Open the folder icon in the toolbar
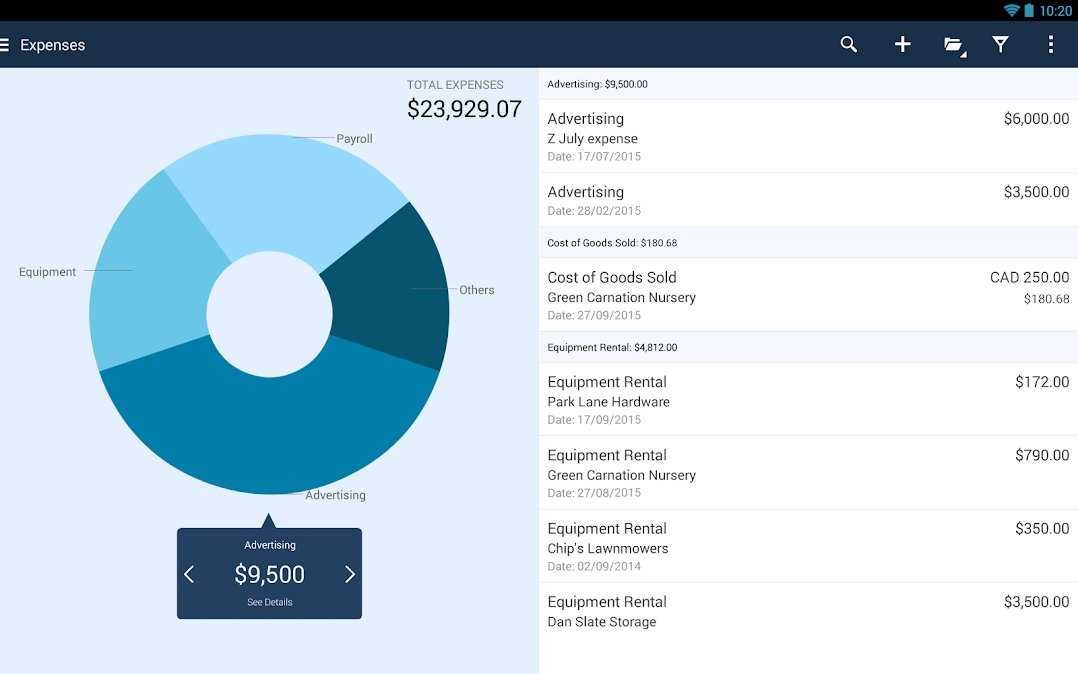This screenshot has width=1078, height=674. click(x=953, y=44)
